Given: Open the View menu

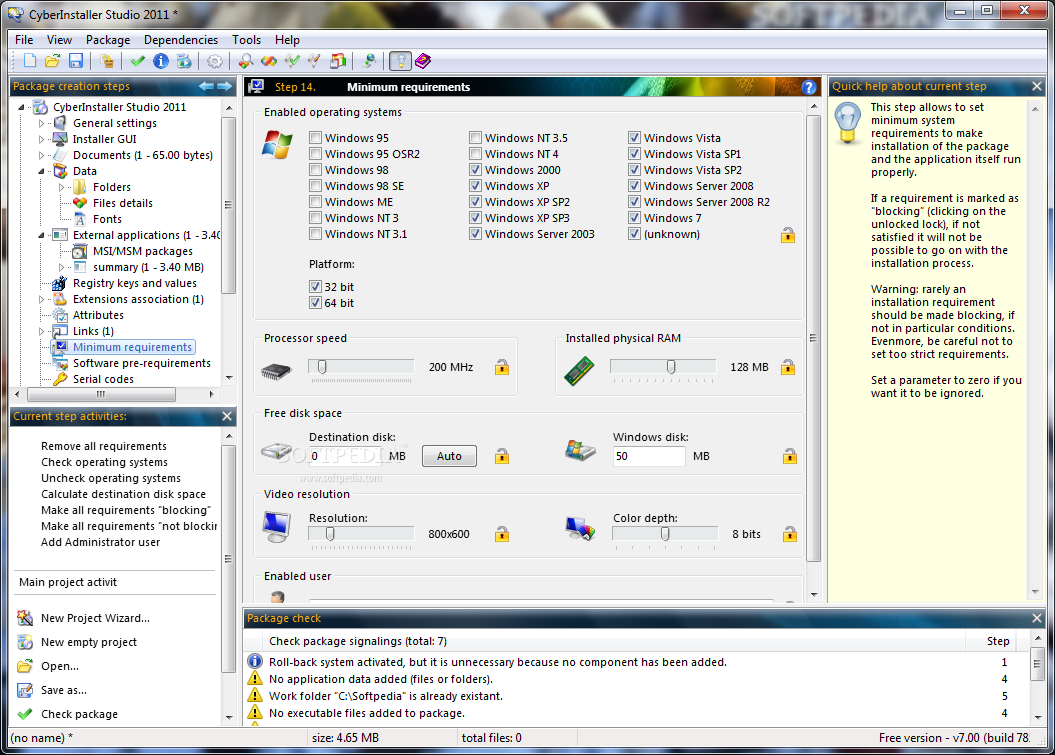Looking at the screenshot, I should pos(59,40).
